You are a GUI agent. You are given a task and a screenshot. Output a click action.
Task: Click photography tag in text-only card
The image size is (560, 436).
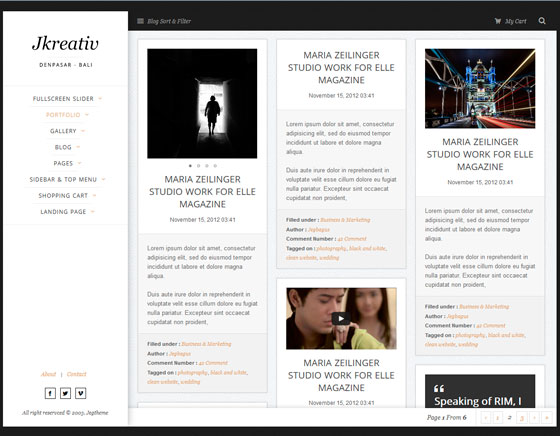click(x=331, y=249)
